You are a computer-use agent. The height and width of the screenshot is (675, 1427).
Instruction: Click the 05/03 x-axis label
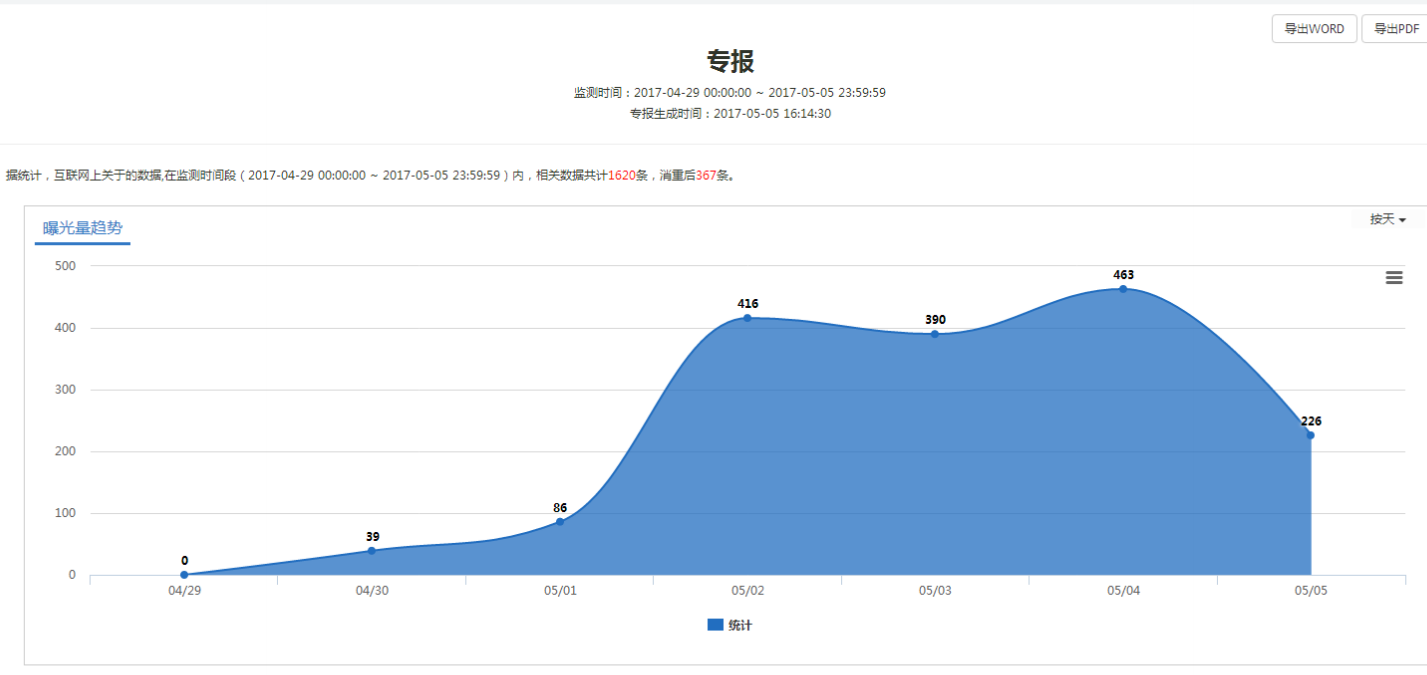tap(935, 591)
